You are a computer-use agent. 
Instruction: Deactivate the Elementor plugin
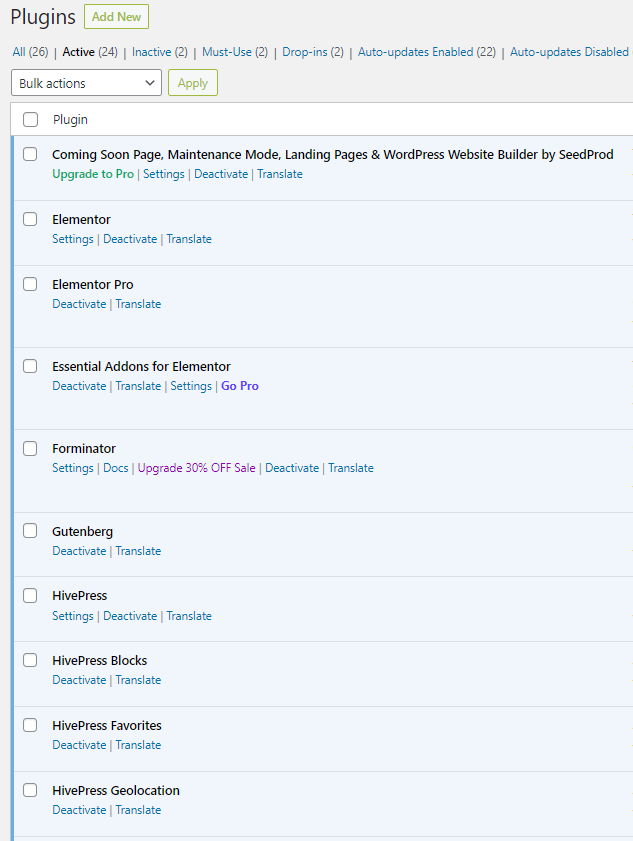(130, 239)
